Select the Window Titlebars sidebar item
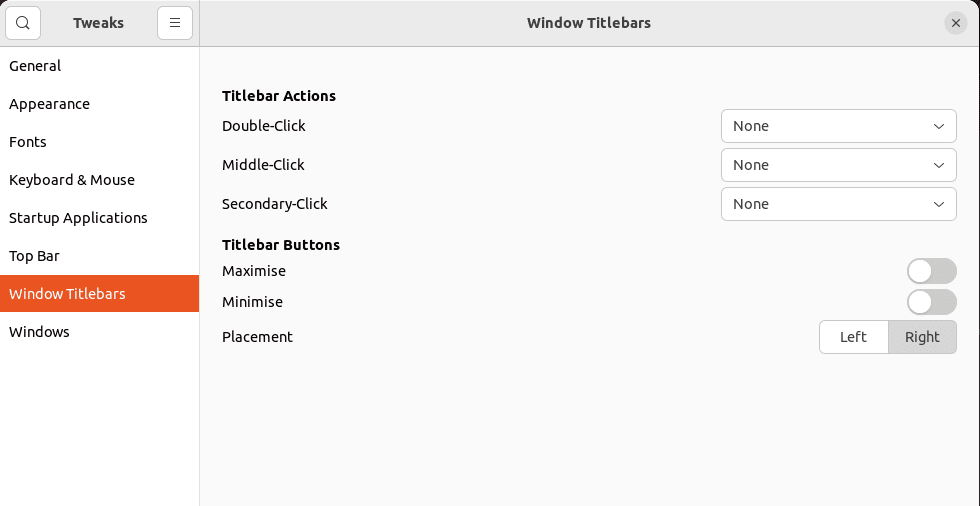 (68, 294)
